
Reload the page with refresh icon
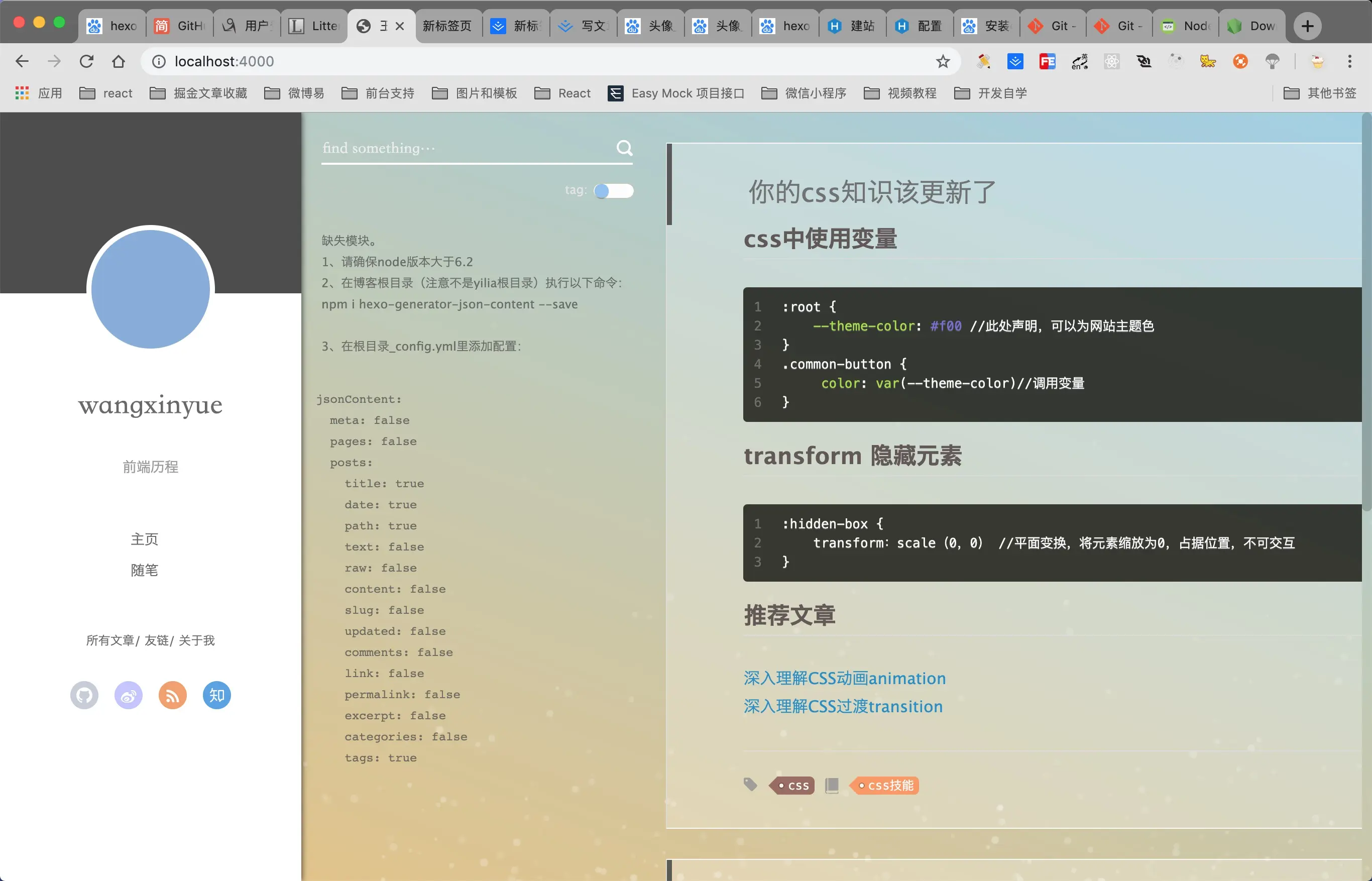pos(86,61)
